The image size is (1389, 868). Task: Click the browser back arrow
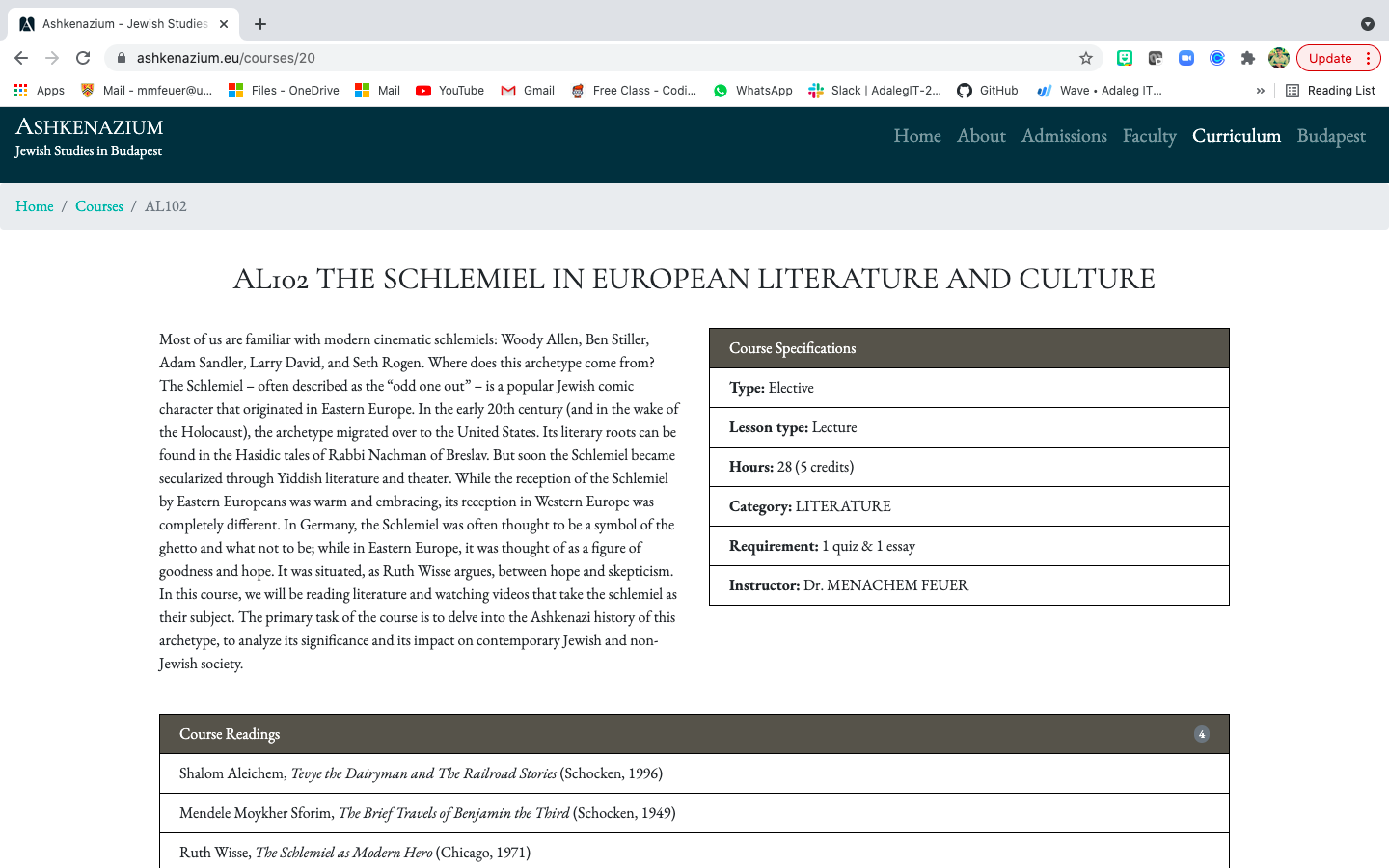tap(21, 58)
